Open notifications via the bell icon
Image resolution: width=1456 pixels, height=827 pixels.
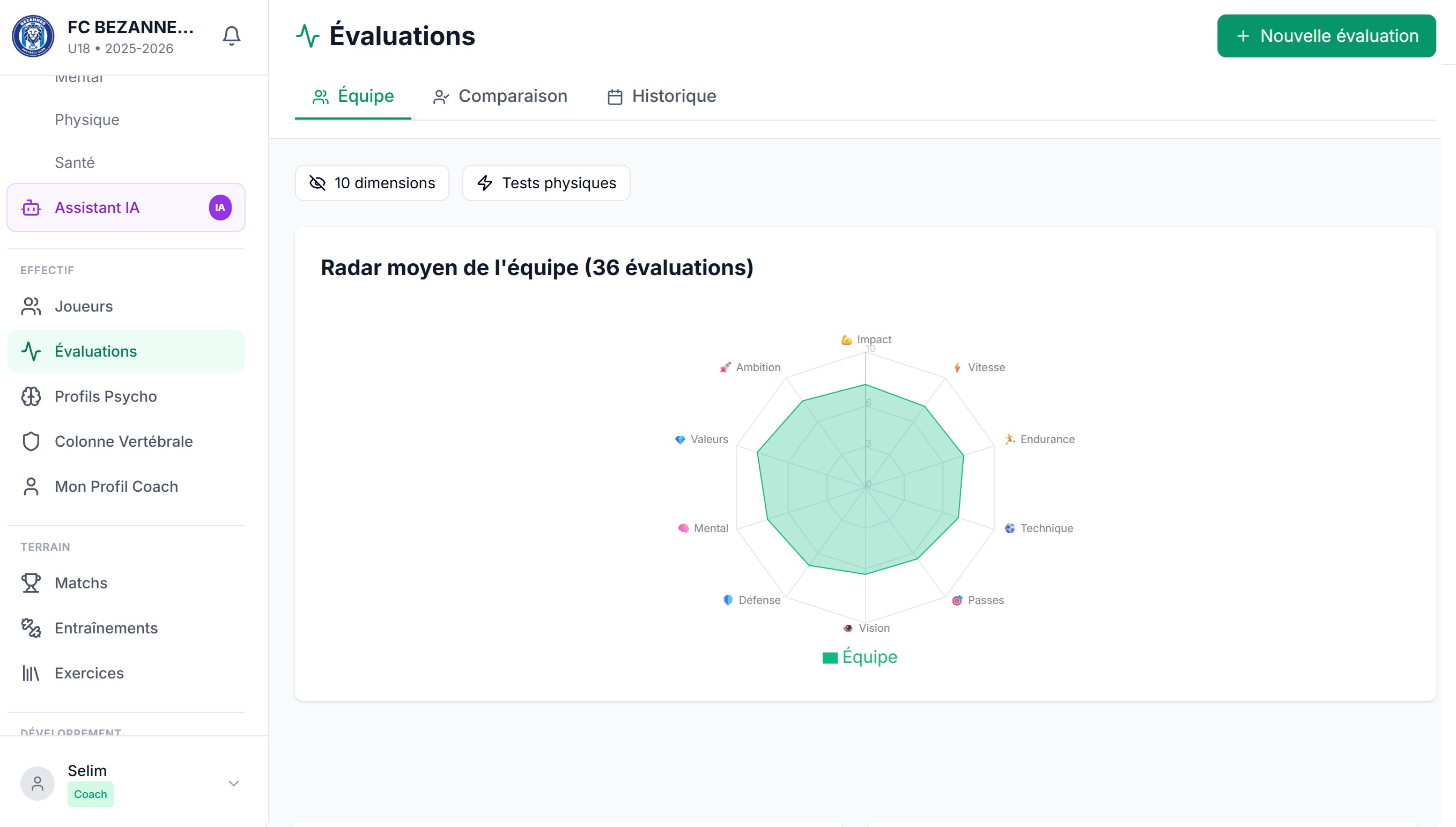232,35
